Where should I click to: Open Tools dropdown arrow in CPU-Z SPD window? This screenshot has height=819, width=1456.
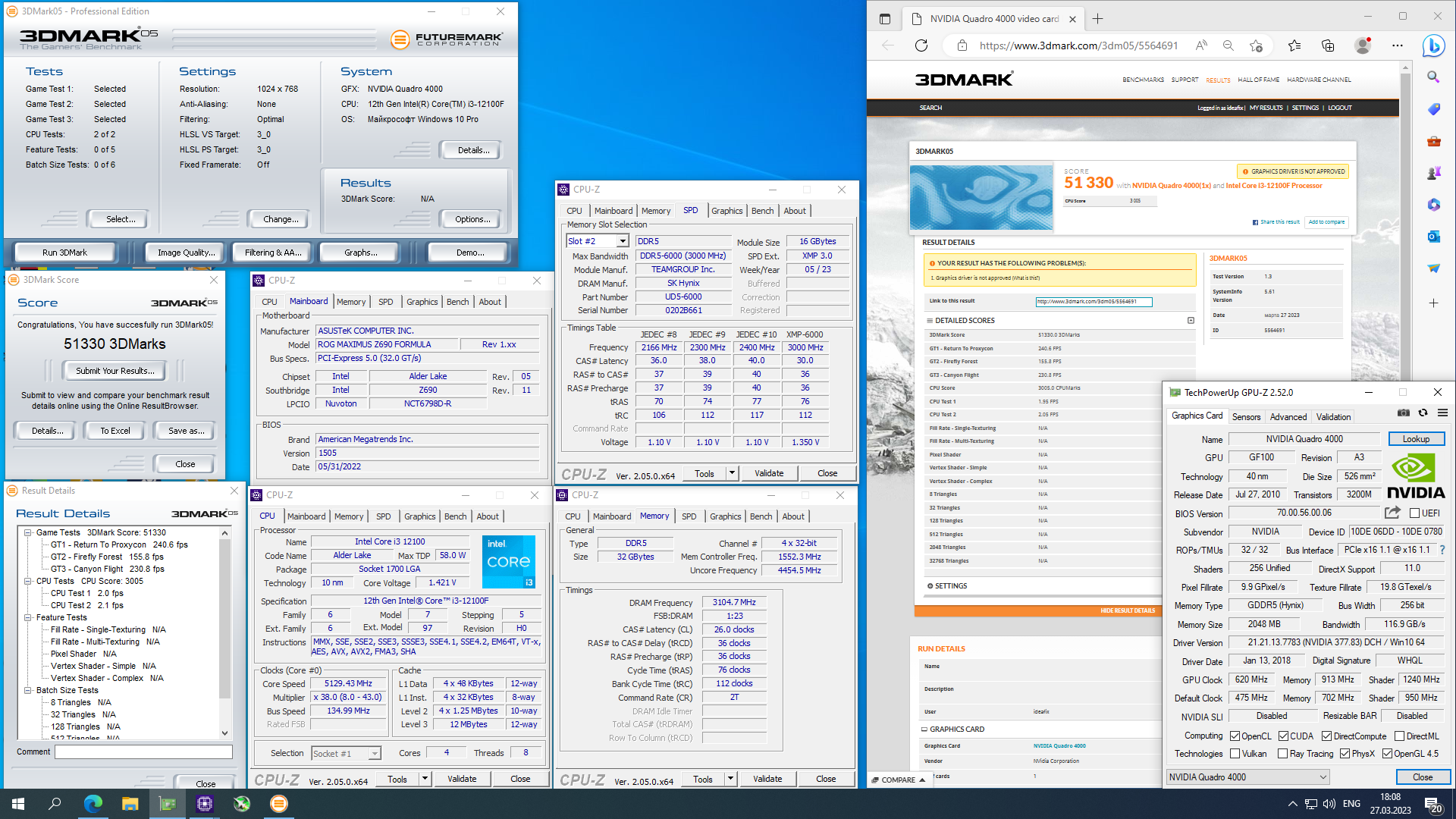[732, 473]
